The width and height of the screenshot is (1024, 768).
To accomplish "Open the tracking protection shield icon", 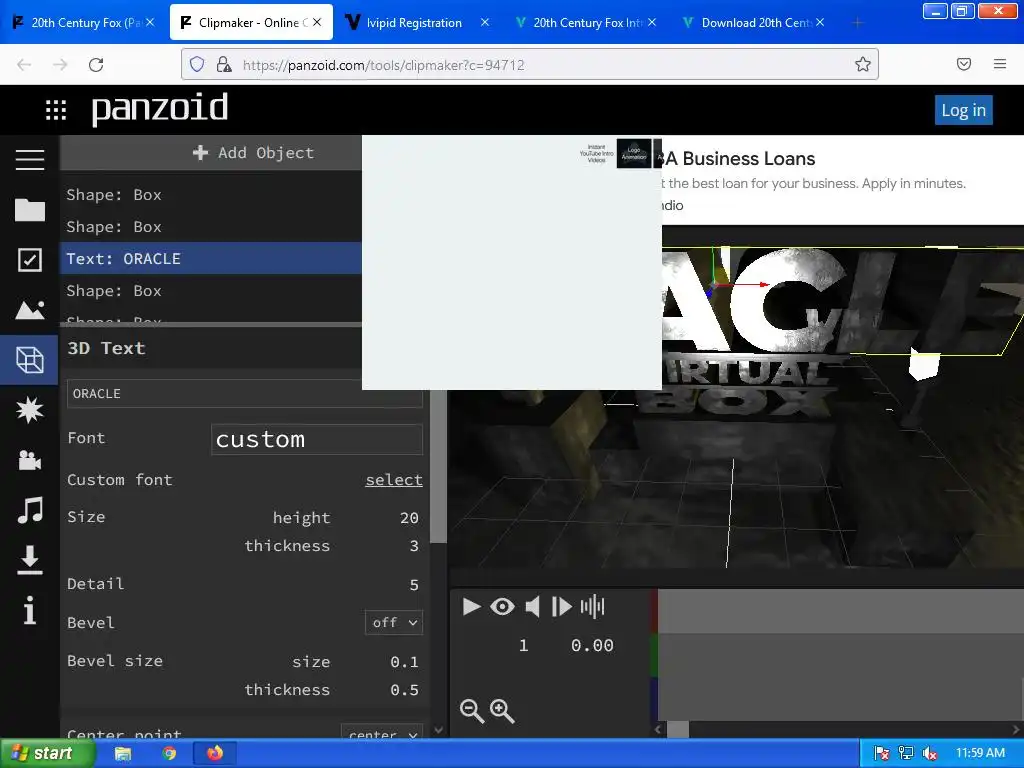I will point(197,64).
